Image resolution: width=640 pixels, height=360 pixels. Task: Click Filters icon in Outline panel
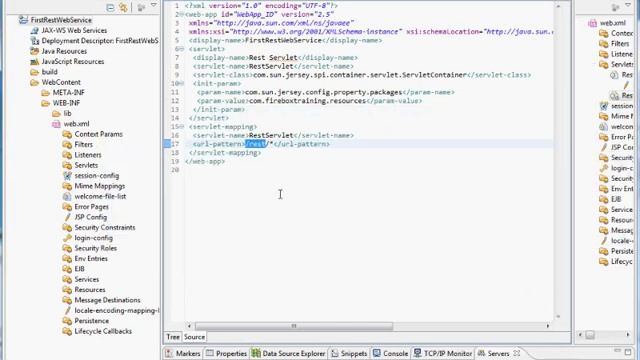604,44
